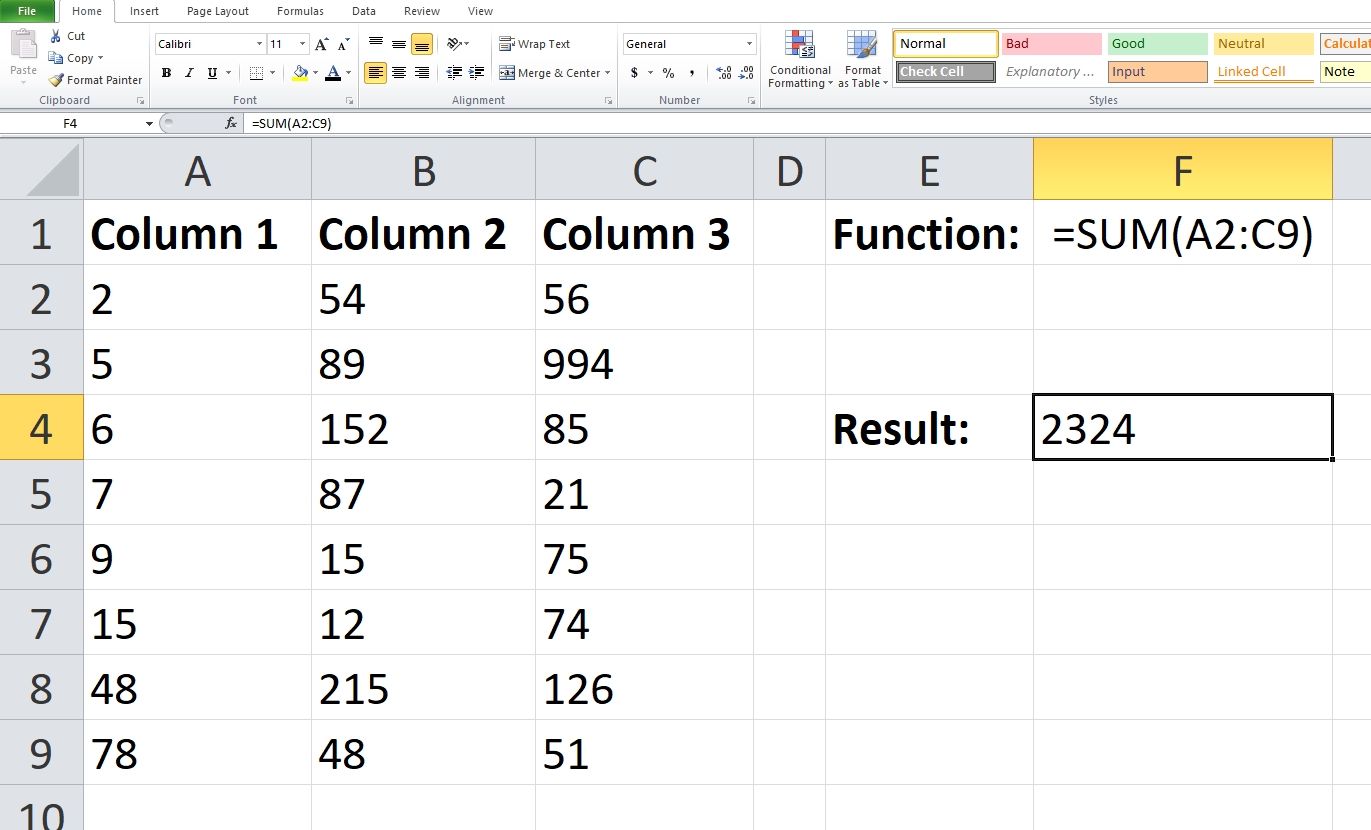Decrease decimal places
1371x830 pixels.
click(747, 73)
